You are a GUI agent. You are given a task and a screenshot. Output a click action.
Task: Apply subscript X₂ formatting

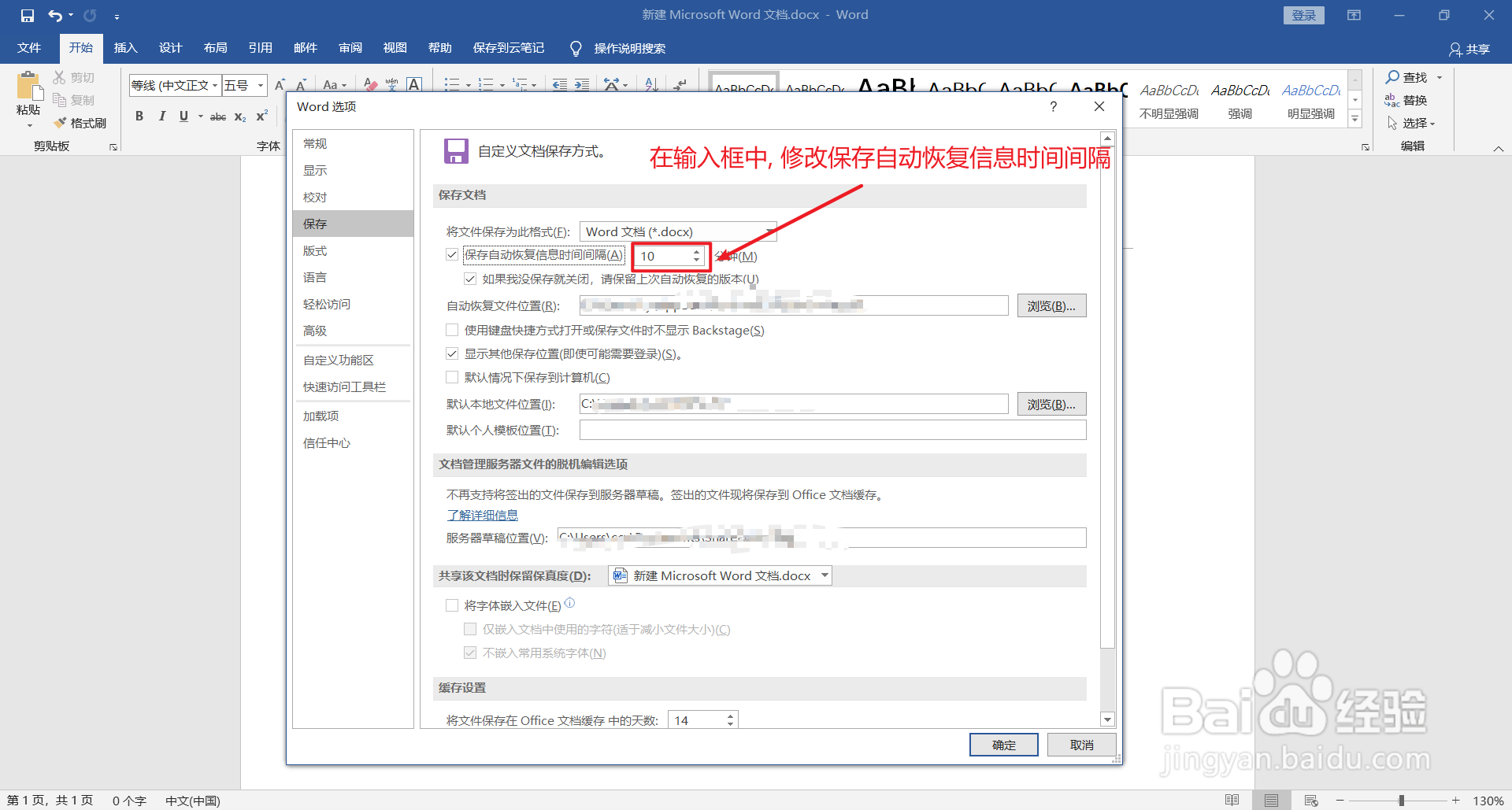(240, 117)
